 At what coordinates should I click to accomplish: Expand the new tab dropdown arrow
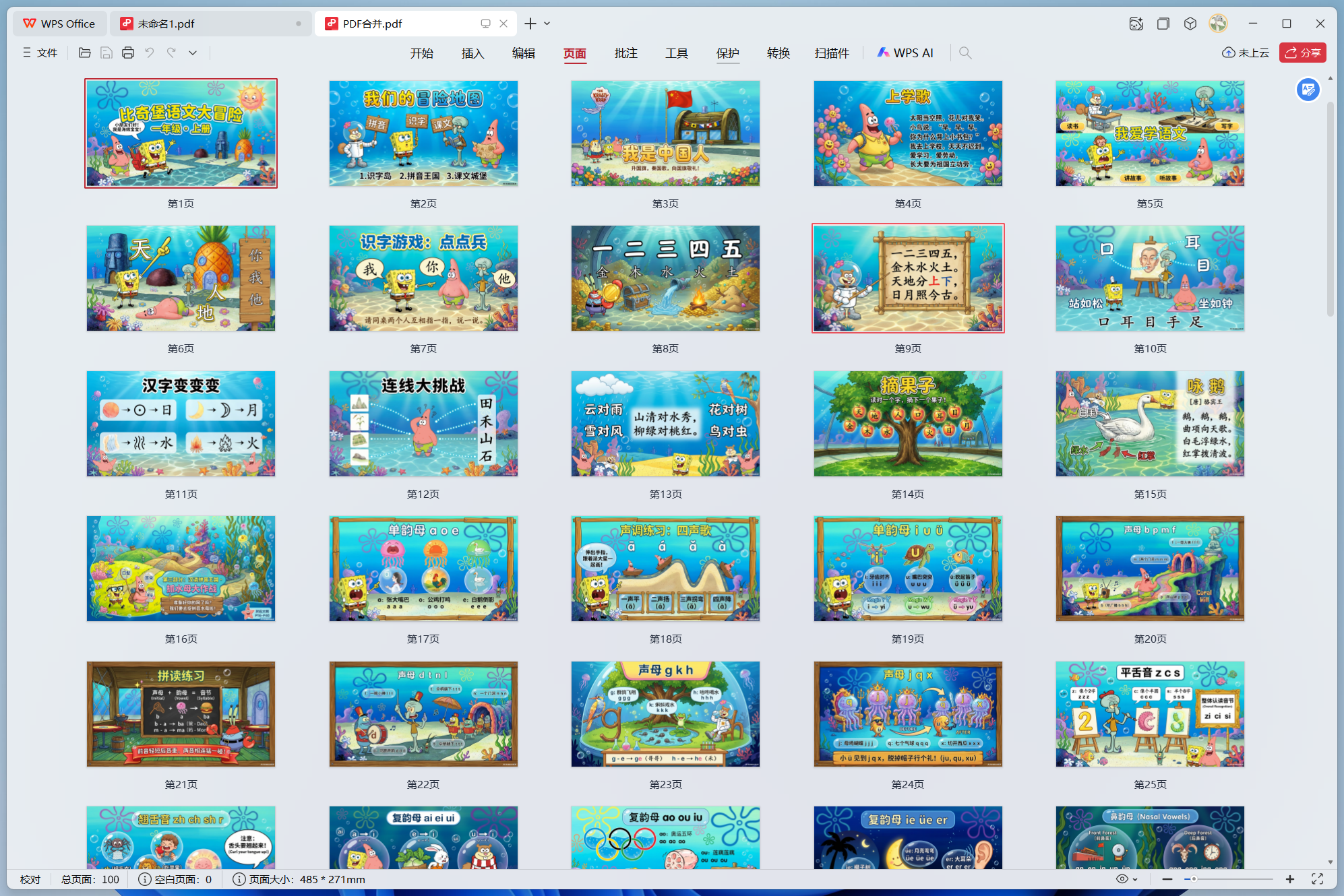click(547, 24)
